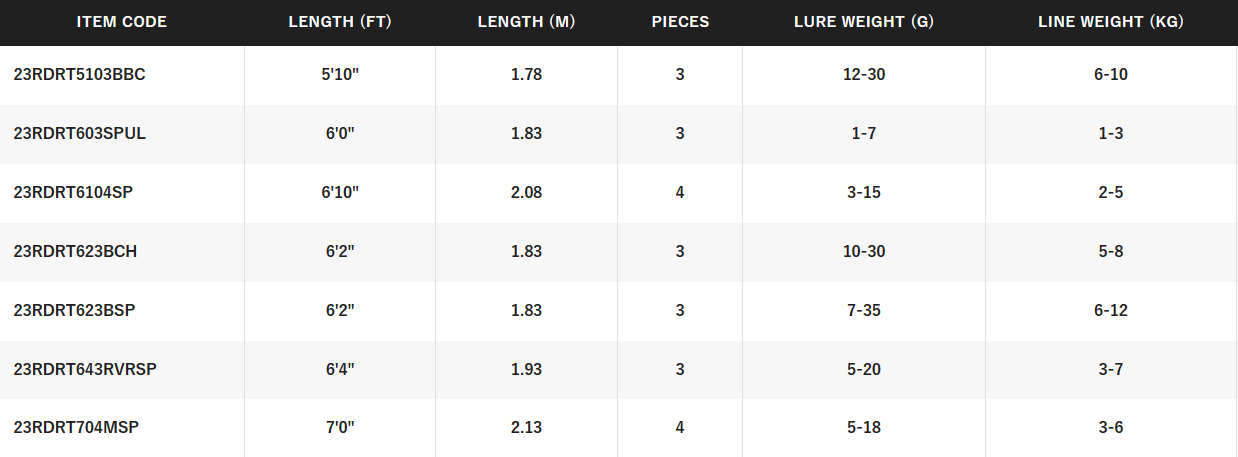The width and height of the screenshot is (1238, 457).
Task: Click the ITEM CODE column header
Action: (x=122, y=22)
